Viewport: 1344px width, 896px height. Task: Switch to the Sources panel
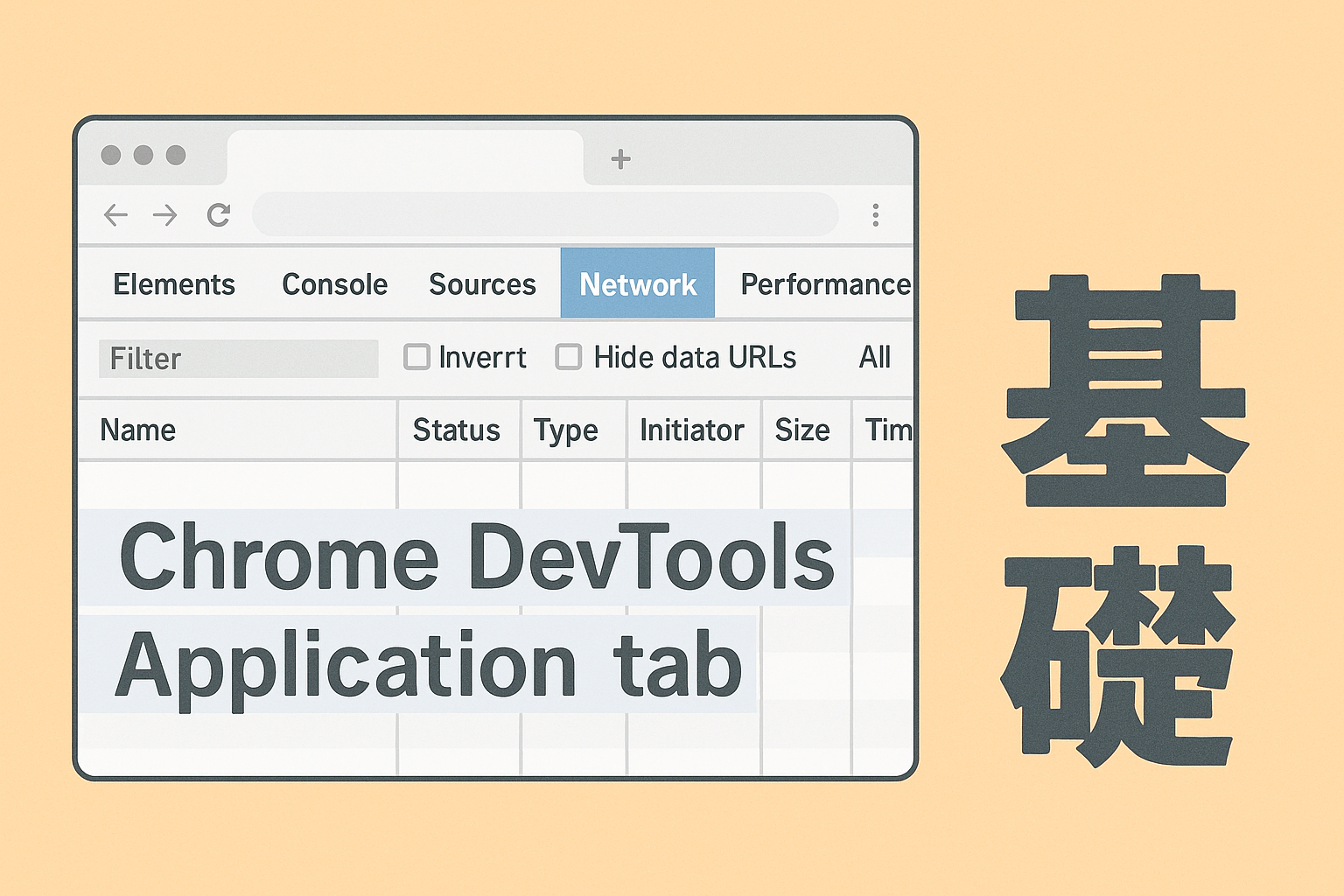point(482,284)
